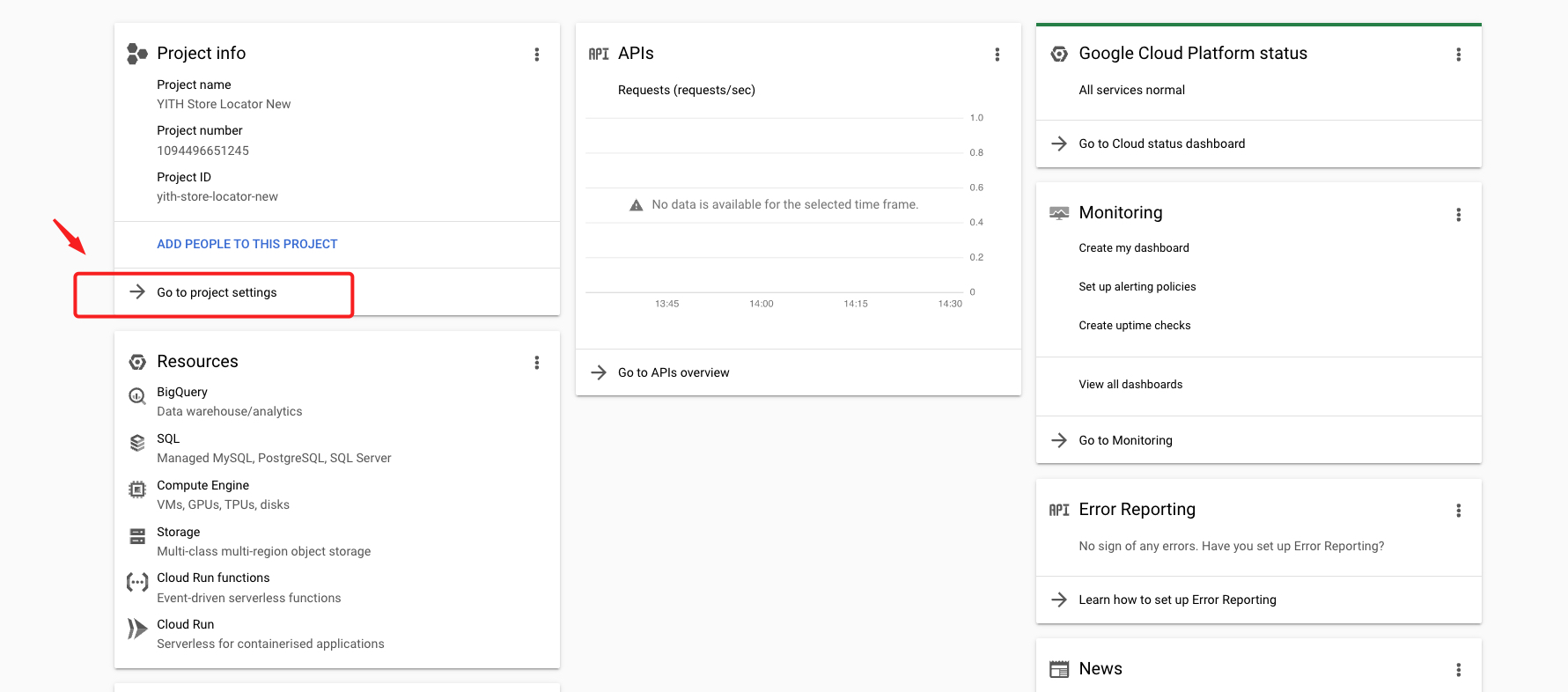Open Compute Engine resource
Image resolution: width=1568 pixels, height=692 pixels.
tap(202, 485)
